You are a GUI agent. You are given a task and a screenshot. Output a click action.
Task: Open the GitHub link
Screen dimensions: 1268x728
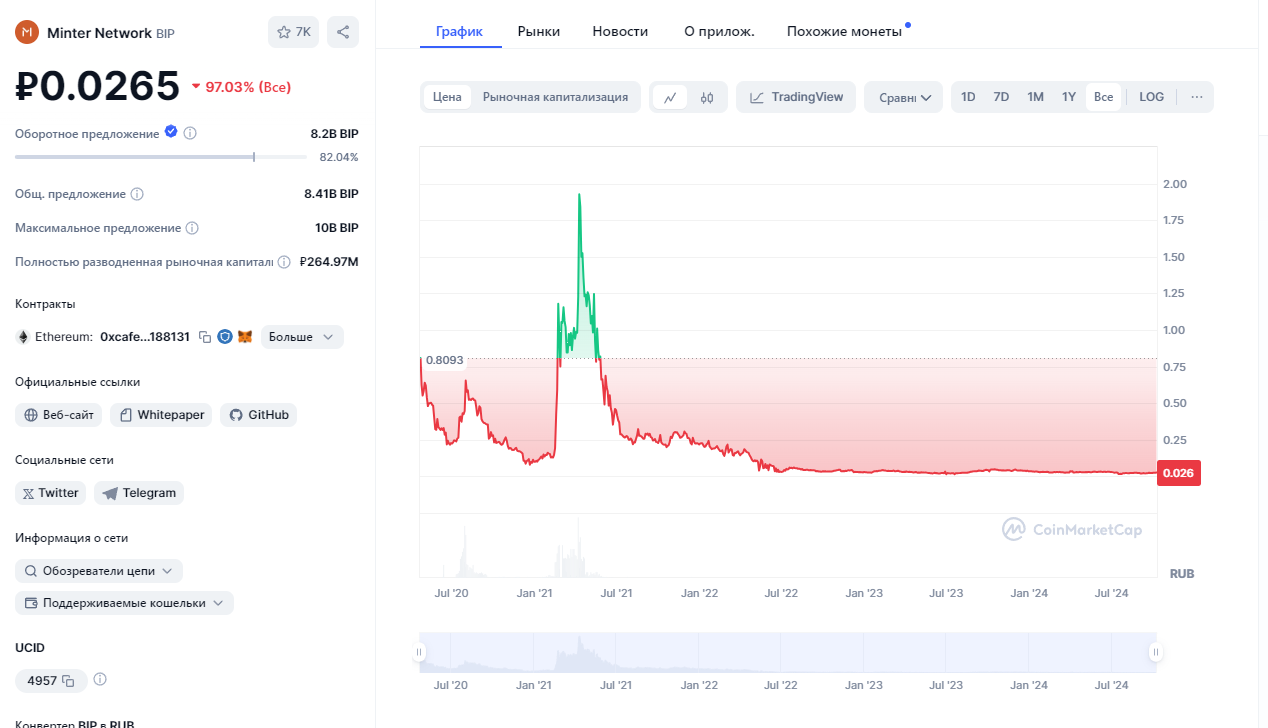tap(258, 415)
